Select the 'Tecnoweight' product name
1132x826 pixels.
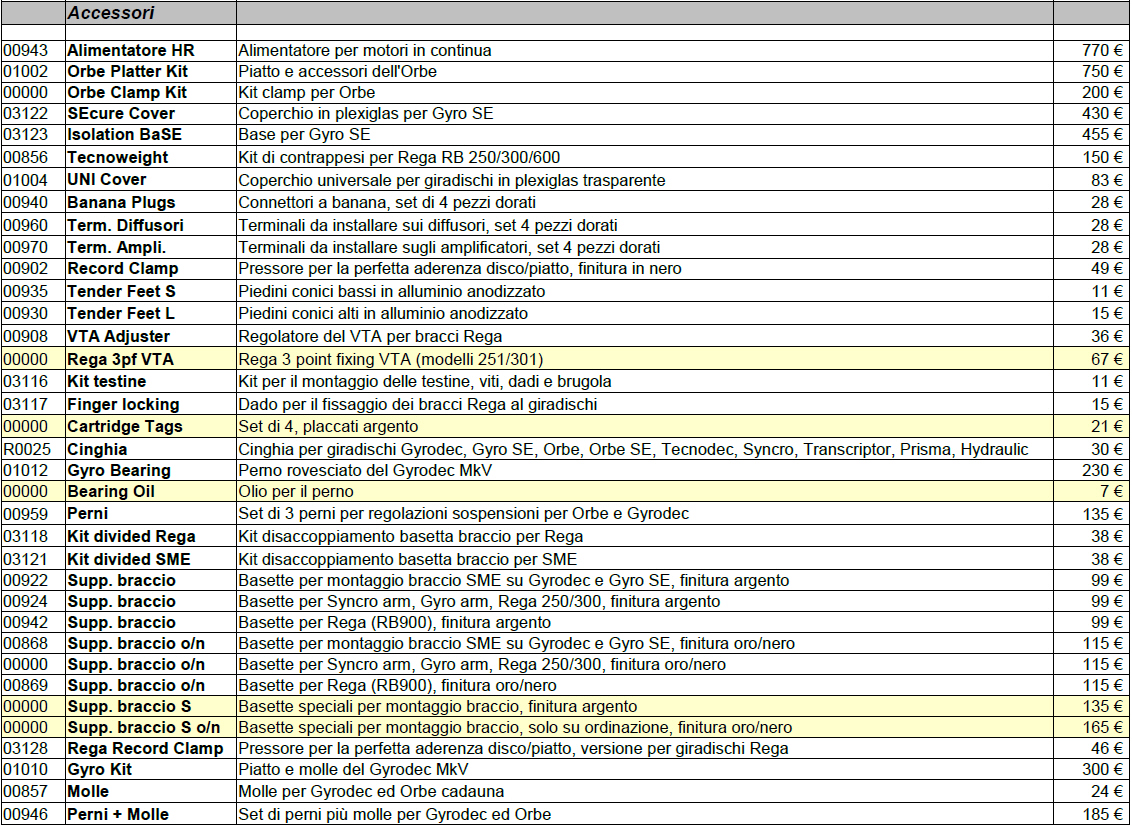118,157
